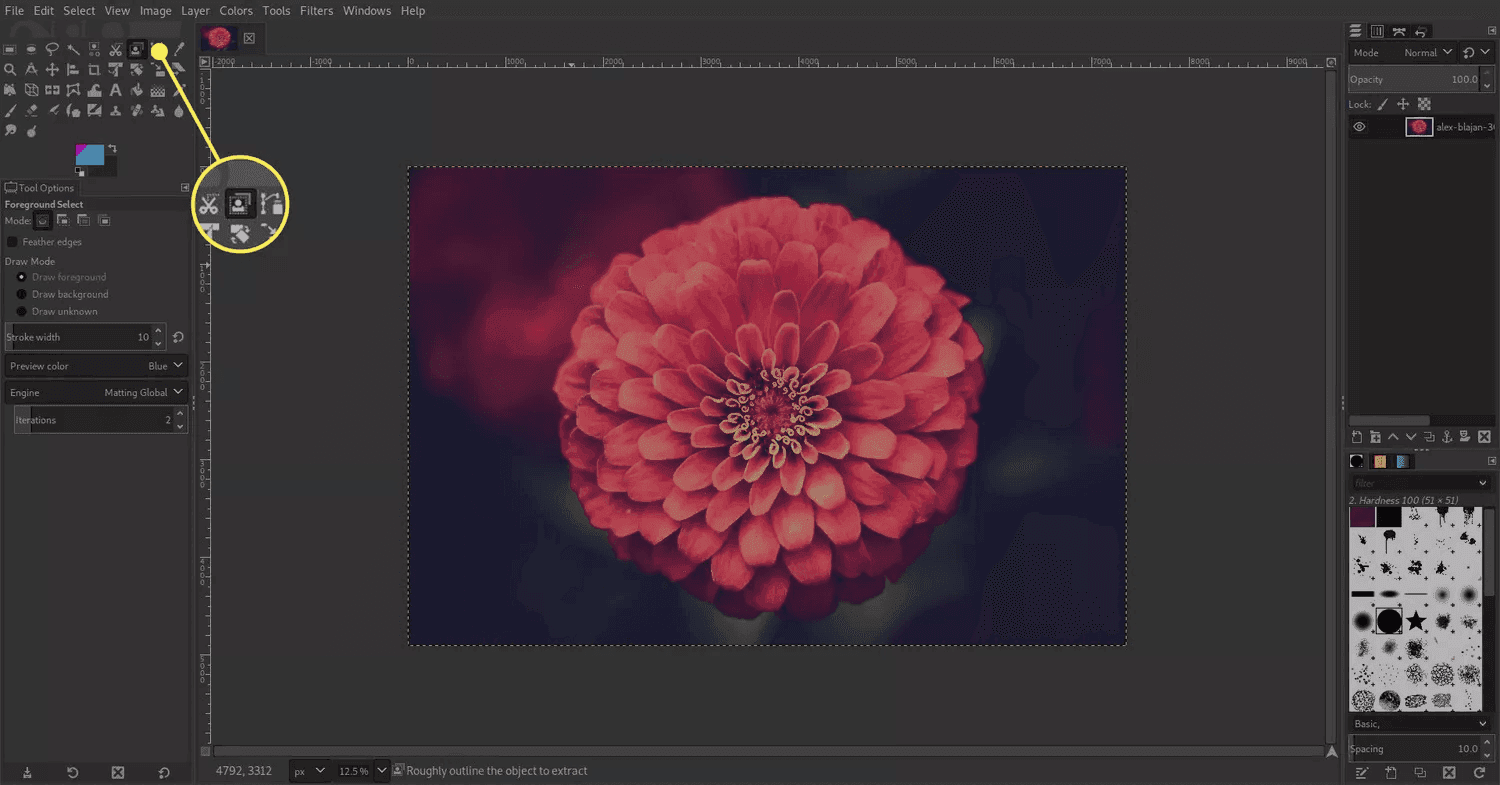
Task: Choose the Scissors Select tool in the toolbox
Action: (115, 49)
